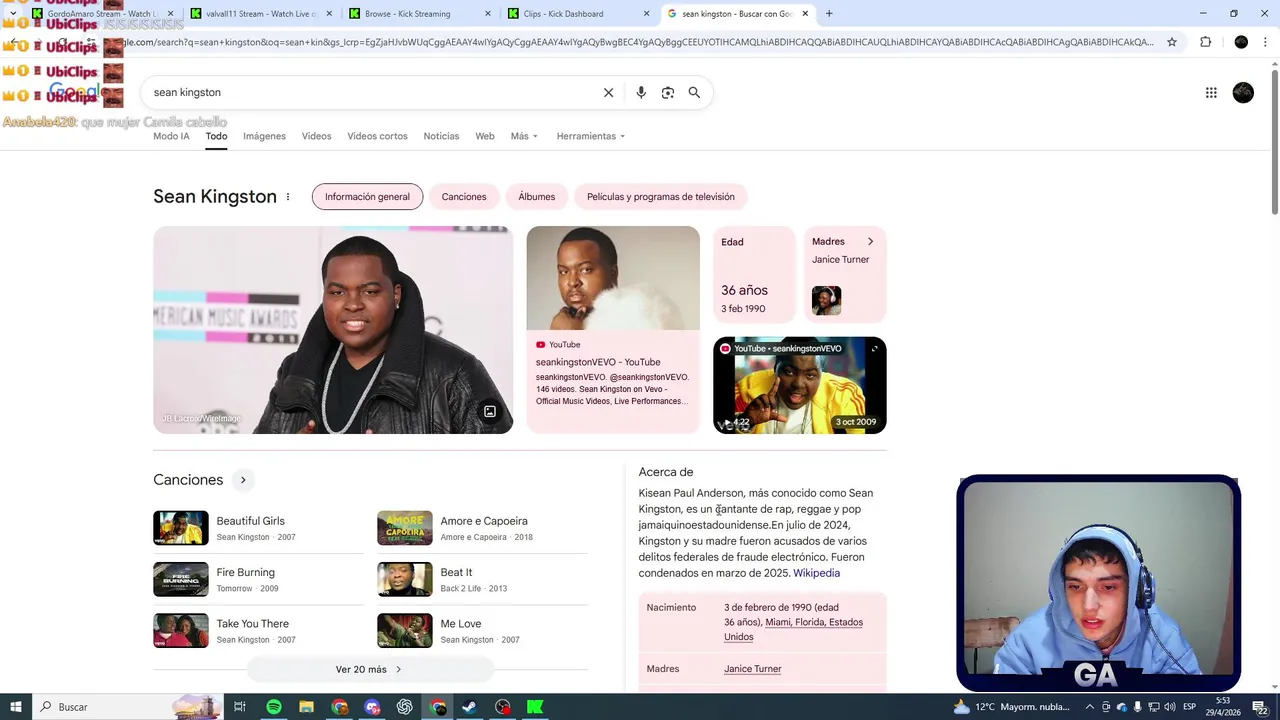
Task: Click the Windows Start button
Action: pyautogui.click(x=15, y=707)
